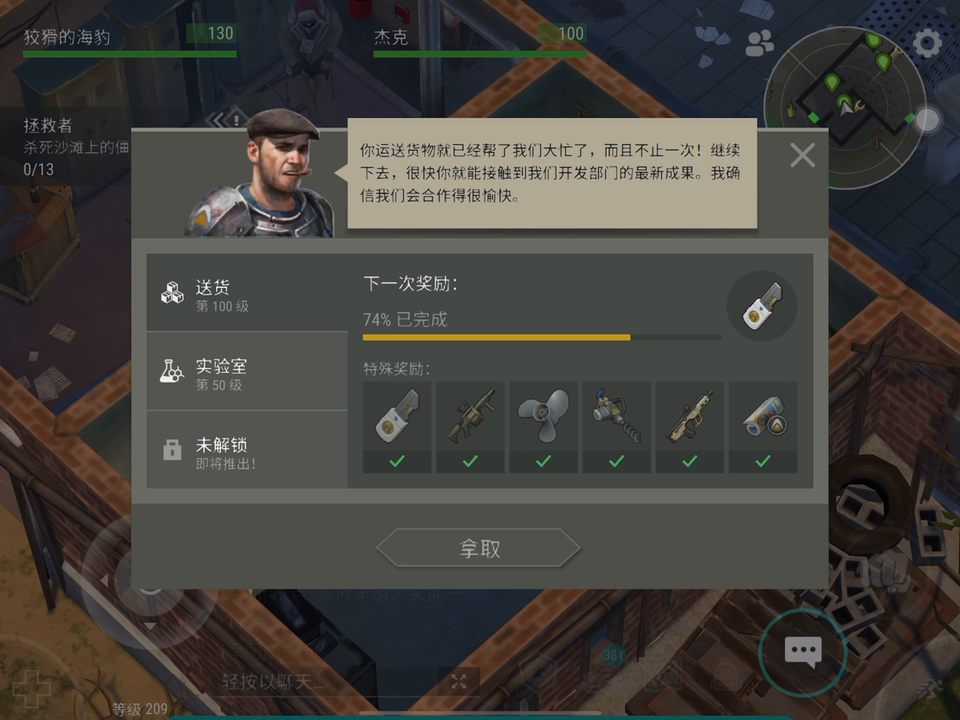
Task: Expand the chat window icon
Action: [459, 681]
